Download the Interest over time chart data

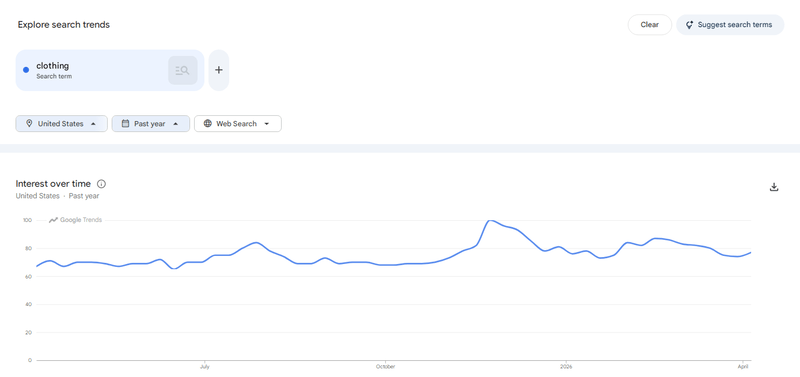[774, 187]
